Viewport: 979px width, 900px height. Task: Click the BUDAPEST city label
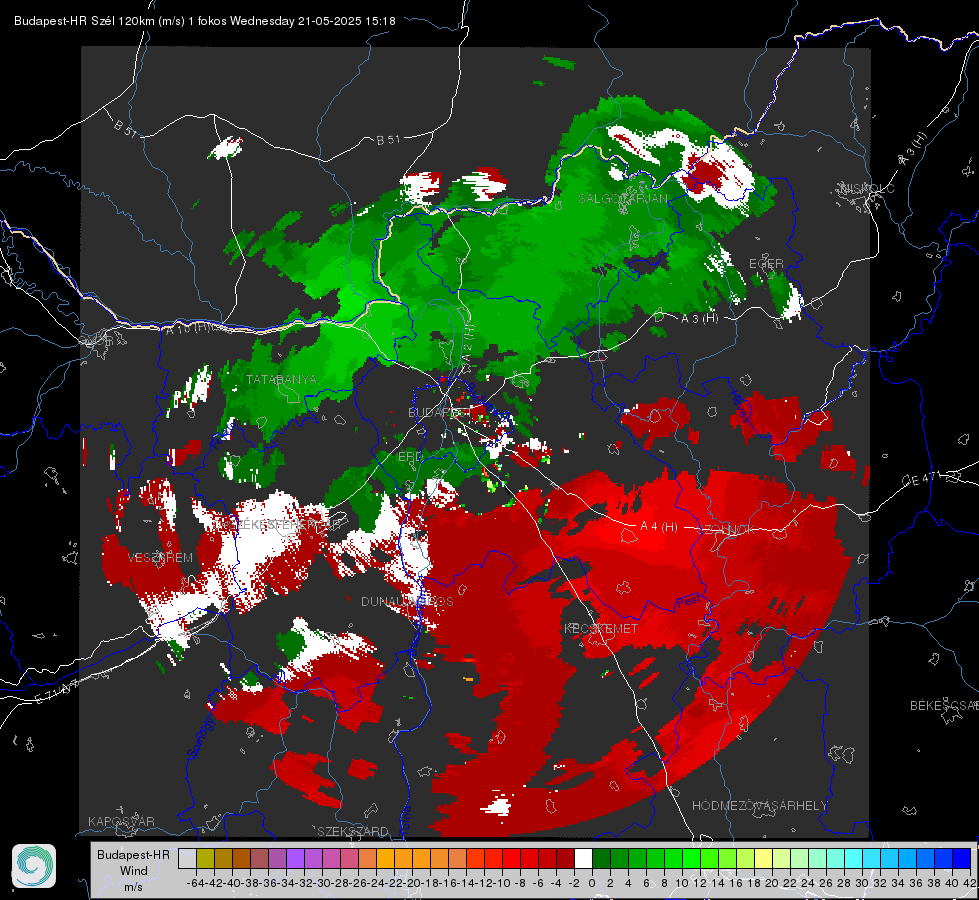438,413
